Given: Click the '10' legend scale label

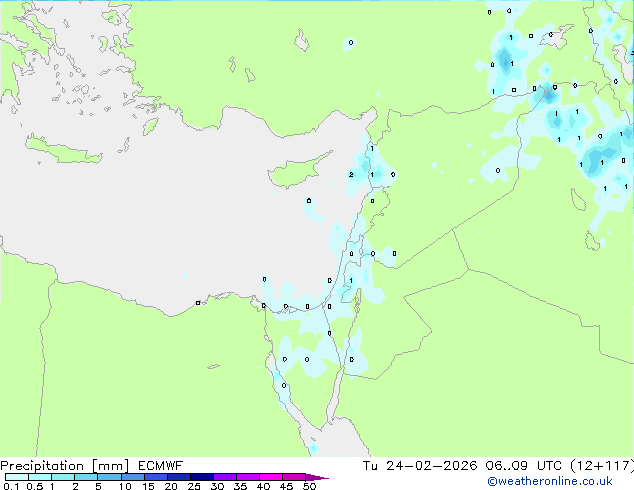Looking at the screenshot, I should click(125, 486).
